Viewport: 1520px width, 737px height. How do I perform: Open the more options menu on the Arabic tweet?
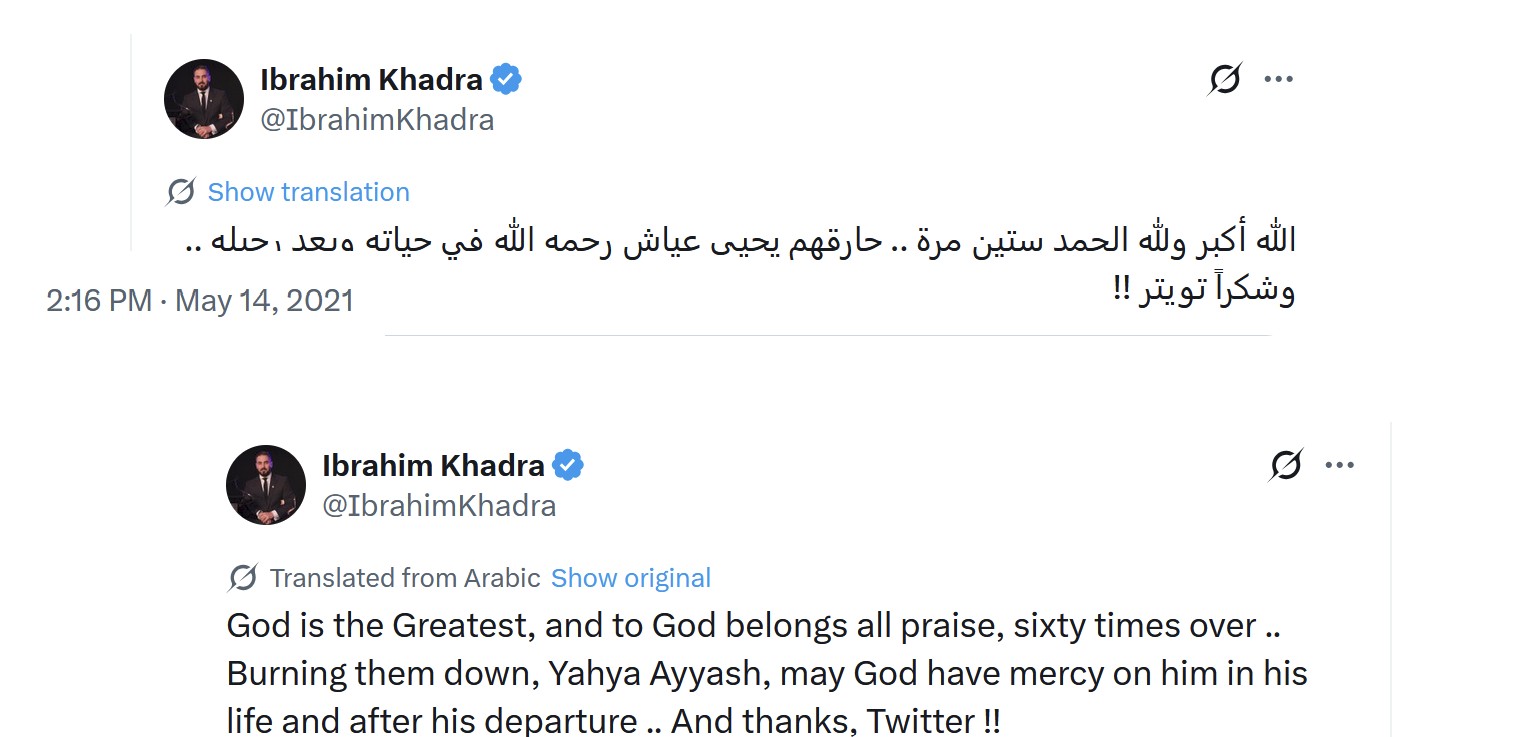click(x=1279, y=79)
